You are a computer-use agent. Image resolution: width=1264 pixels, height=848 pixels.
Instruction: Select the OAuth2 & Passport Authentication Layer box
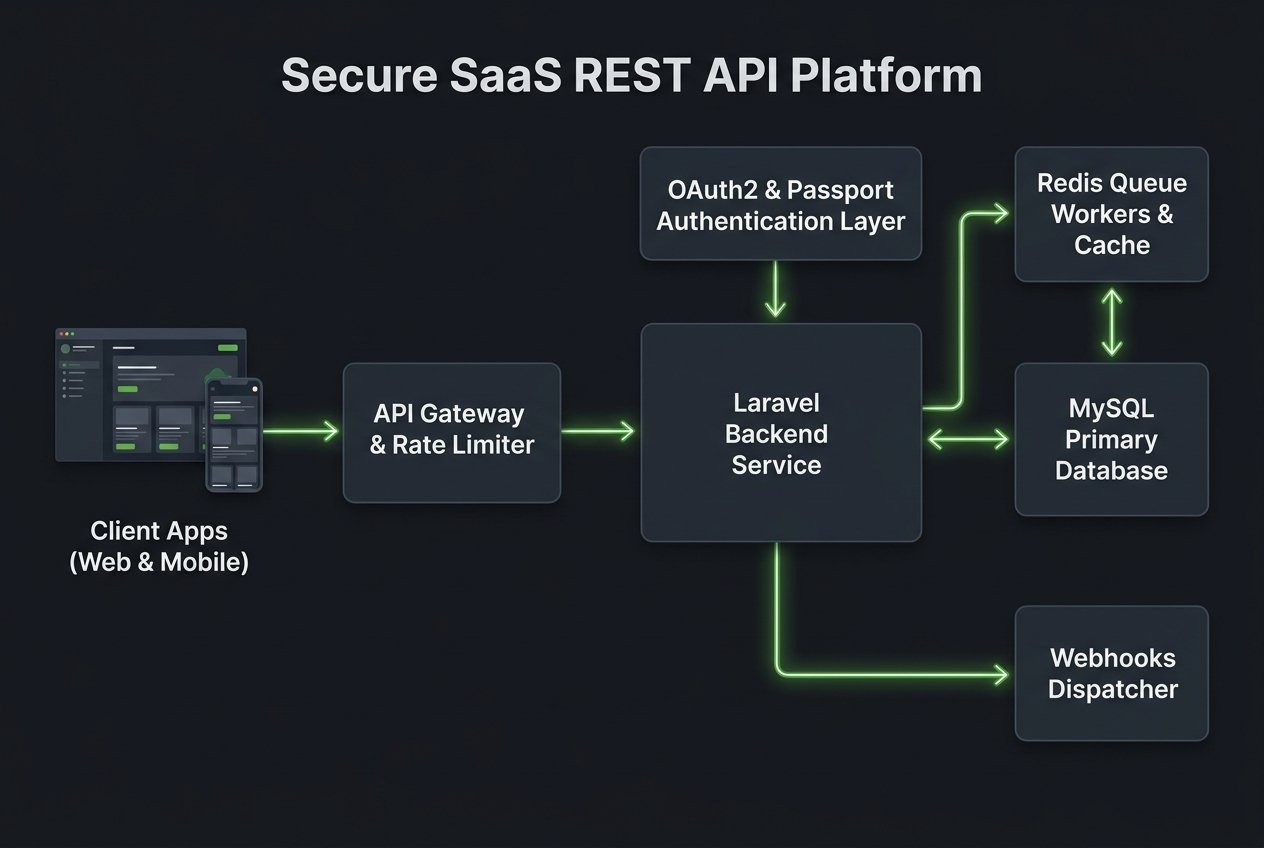(781, 204)
